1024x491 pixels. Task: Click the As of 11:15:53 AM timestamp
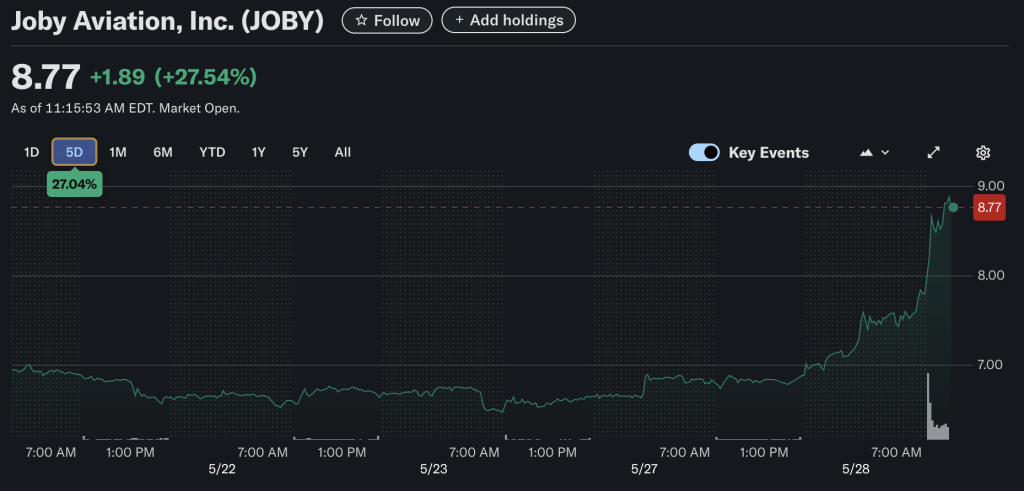(x=125, y=108)
